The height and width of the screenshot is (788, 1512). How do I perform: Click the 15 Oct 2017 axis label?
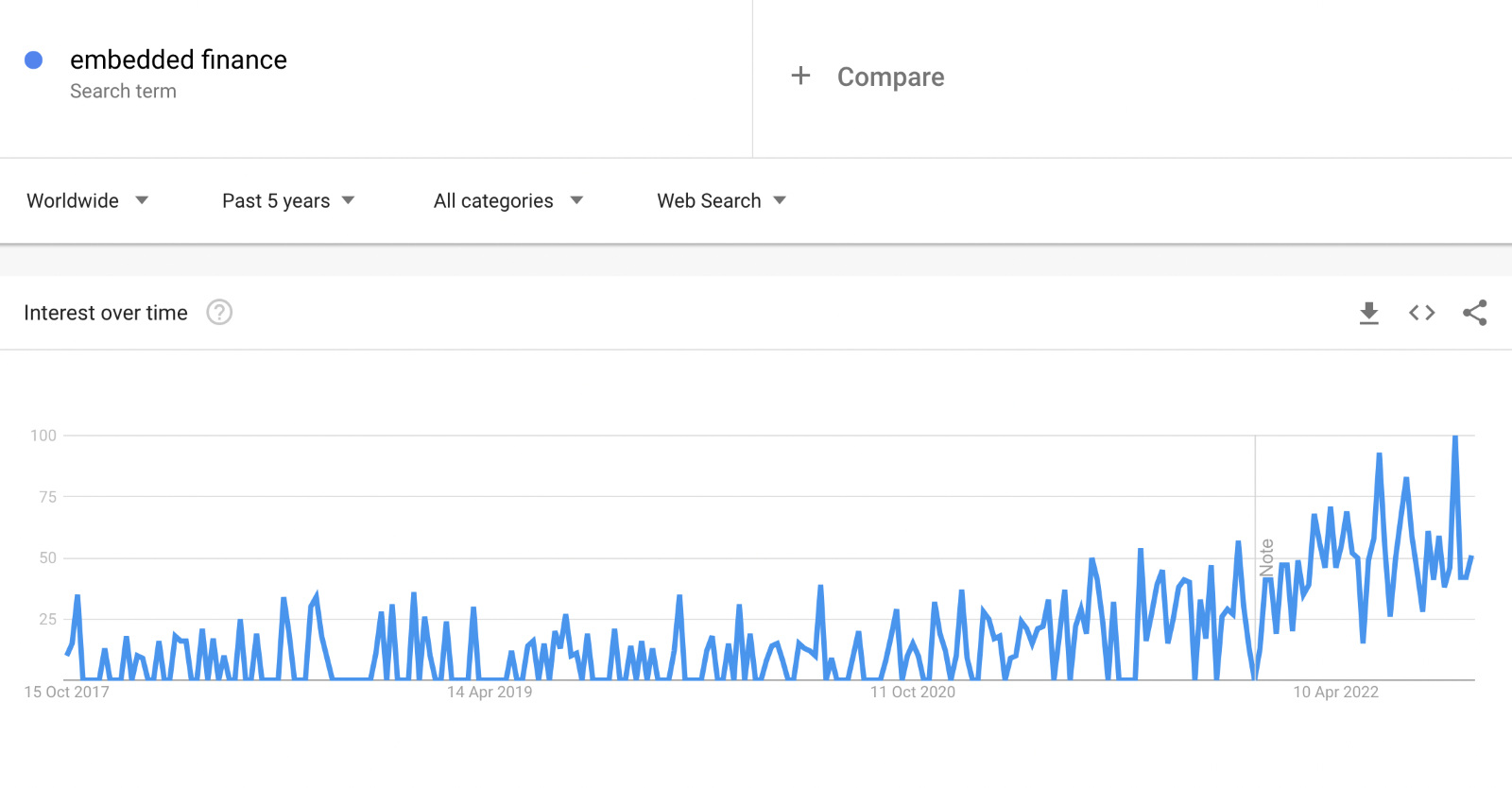pos(66,692)
